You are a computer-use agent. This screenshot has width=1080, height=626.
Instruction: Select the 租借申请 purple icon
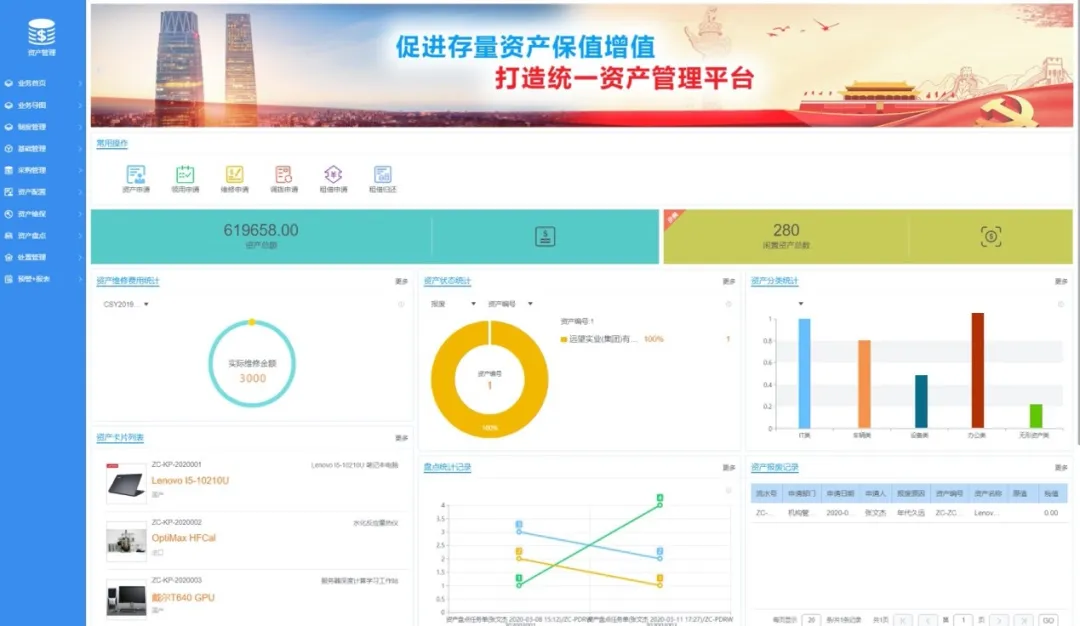click(333, 175)
